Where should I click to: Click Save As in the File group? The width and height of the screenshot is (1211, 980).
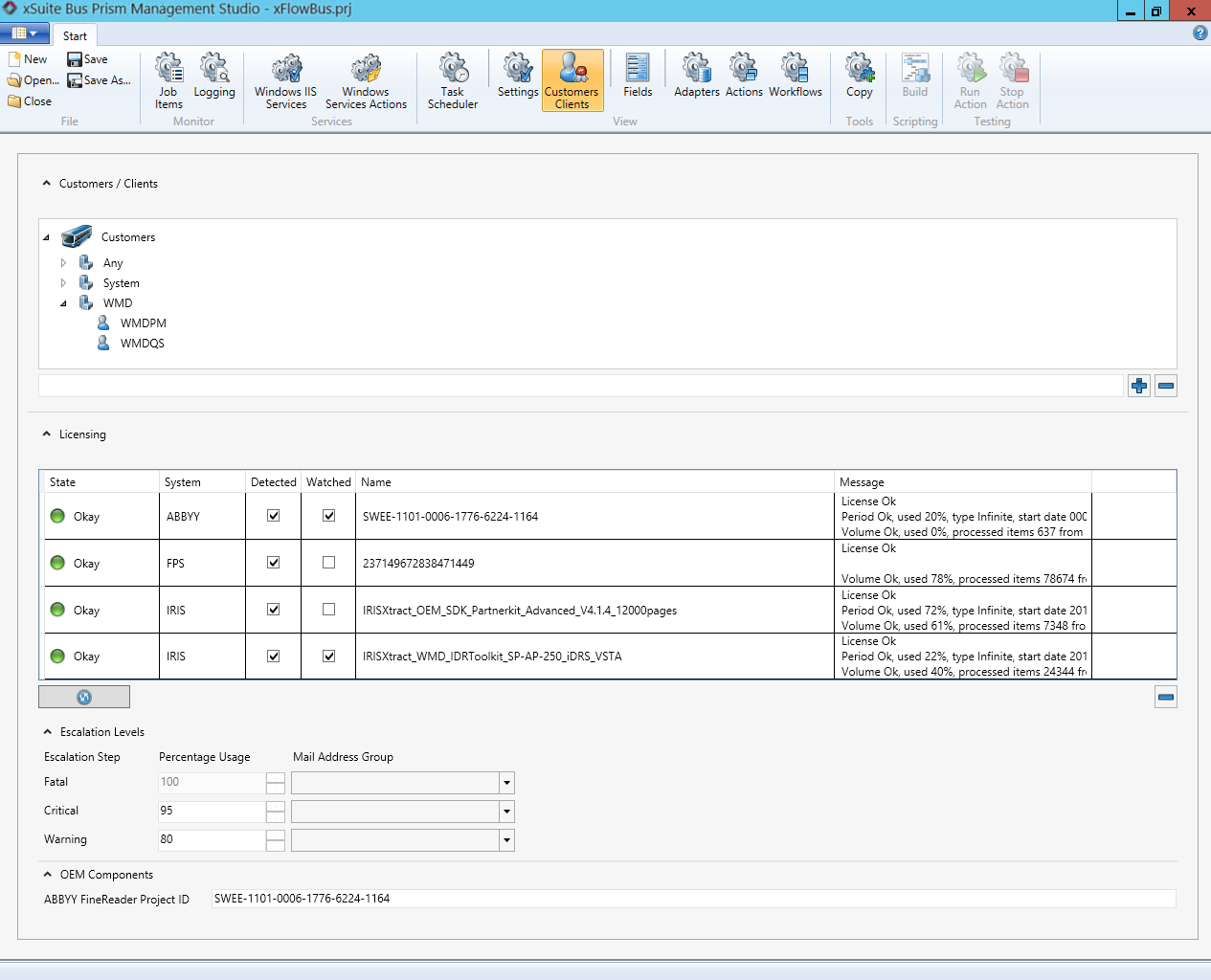99,80
